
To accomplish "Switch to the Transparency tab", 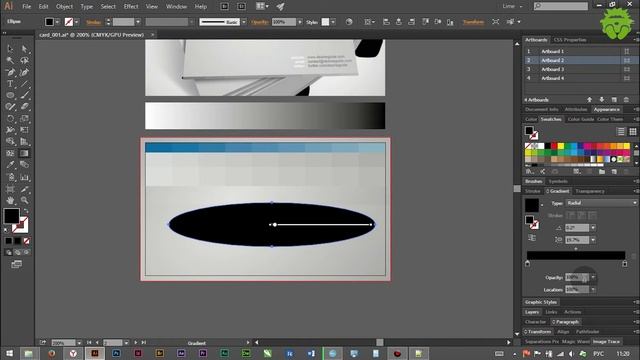I will point(589,191).
